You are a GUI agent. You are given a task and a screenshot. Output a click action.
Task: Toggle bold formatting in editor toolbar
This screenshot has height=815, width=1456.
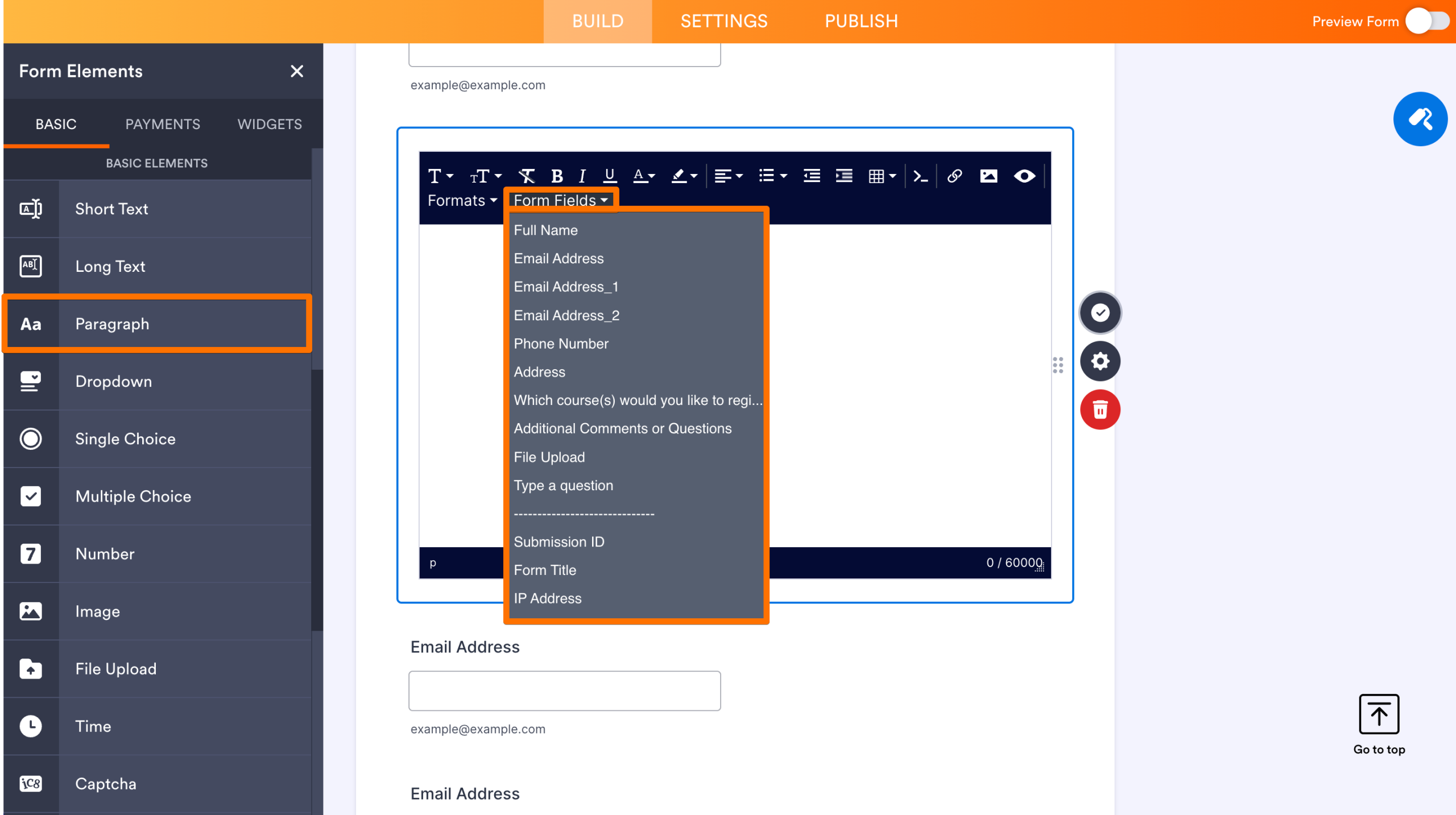coord(557,176)
